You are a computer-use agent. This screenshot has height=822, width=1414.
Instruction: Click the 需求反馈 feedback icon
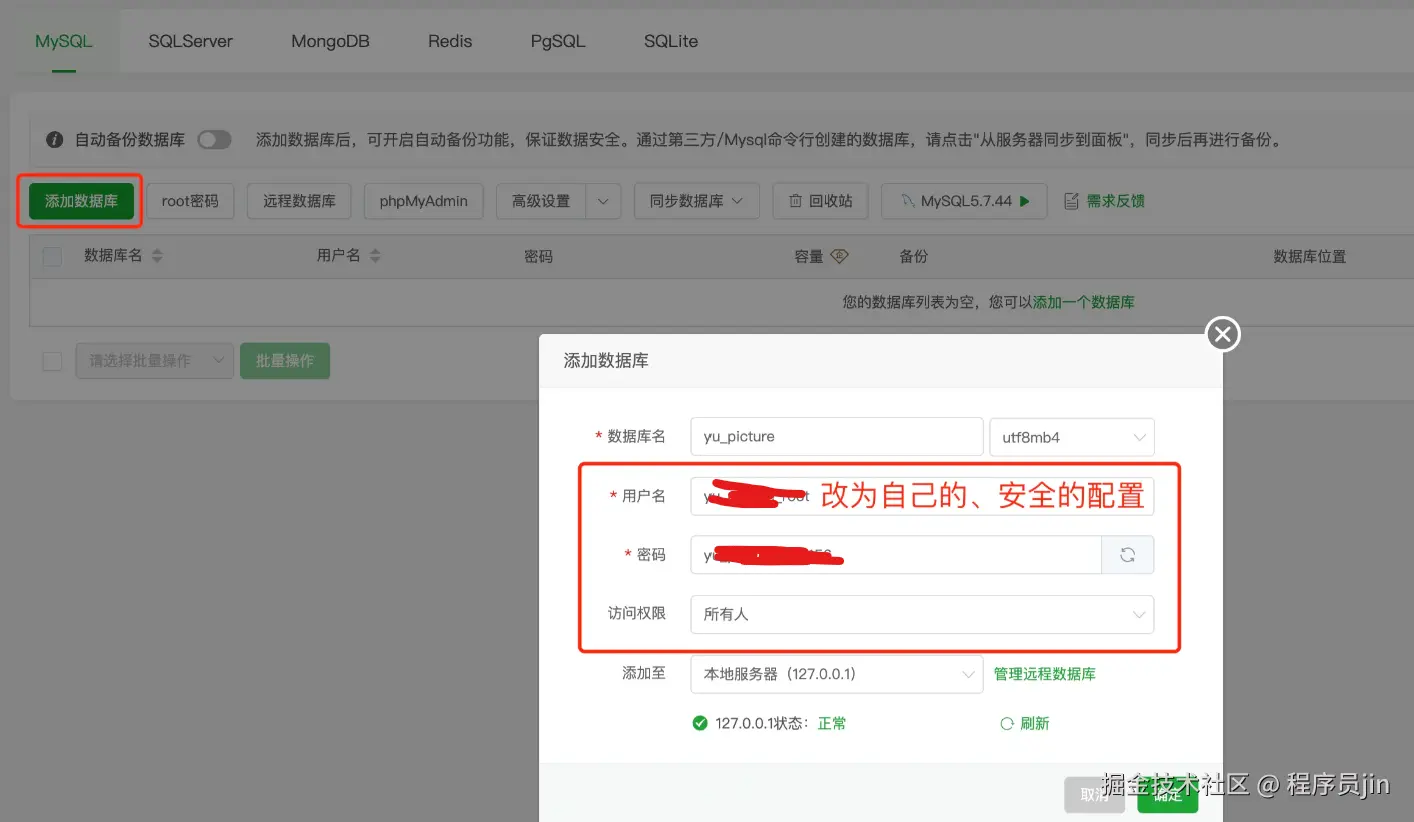pos(1071,201)
